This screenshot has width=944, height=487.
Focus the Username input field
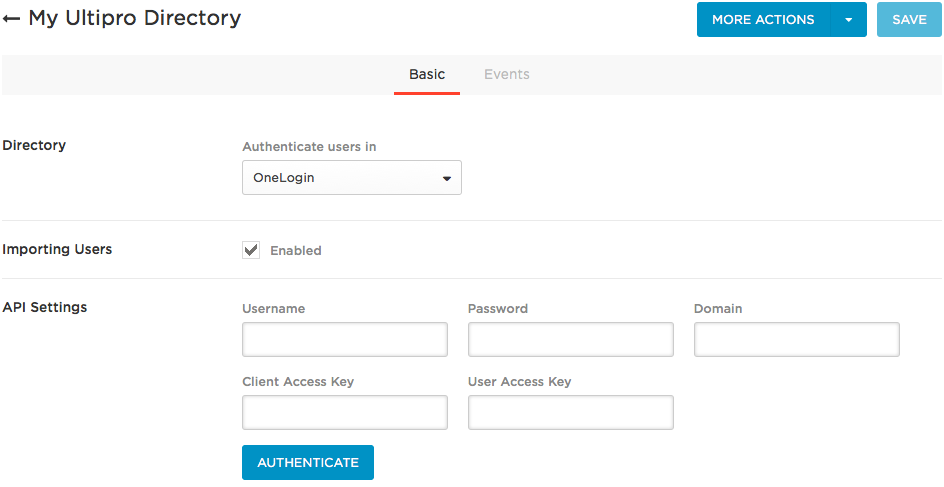(345, 340)
